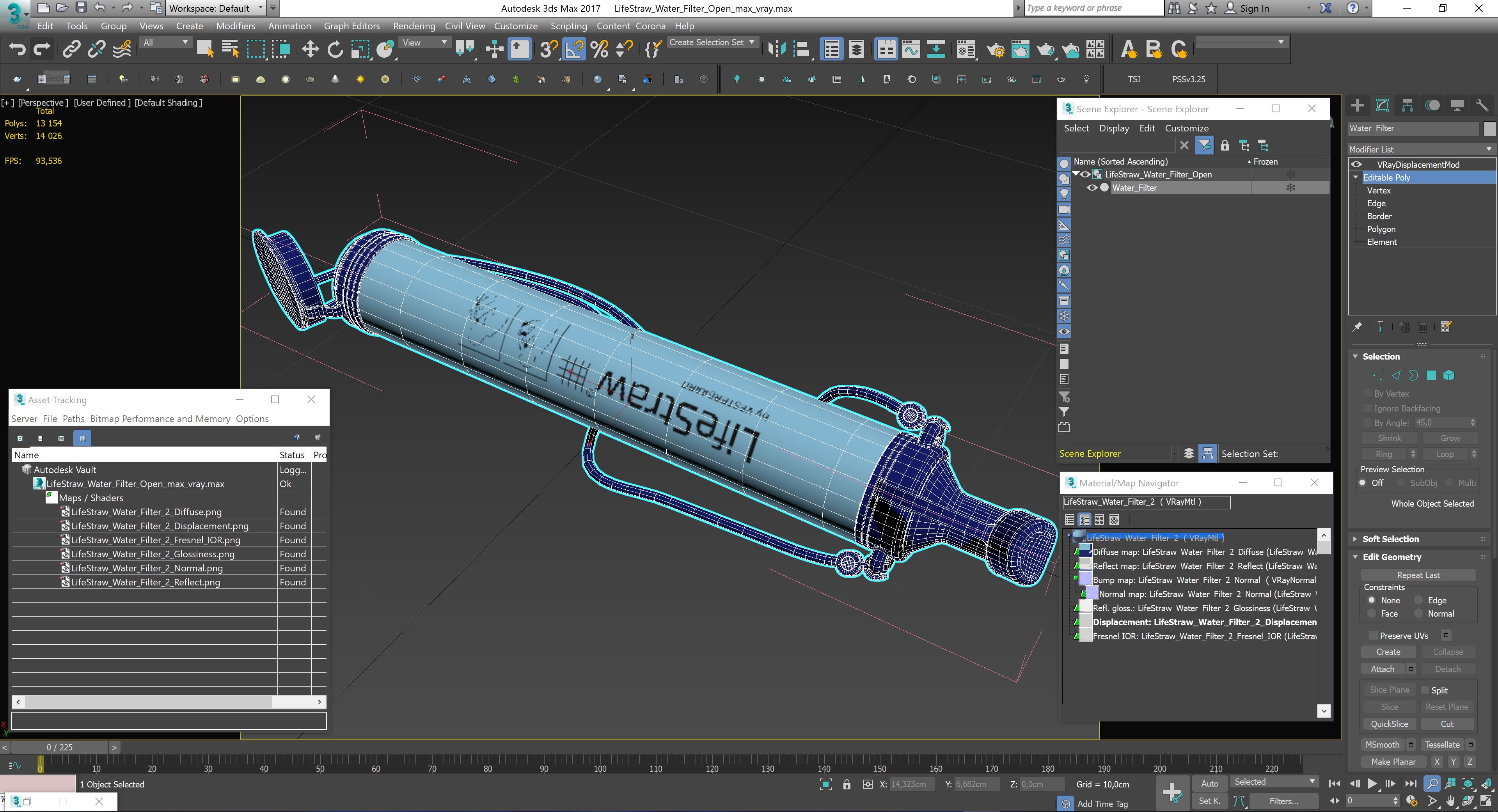The width and height of the screenshot is (1498, 812).
Task: Open the View reference coordinate dropdown
Action: click(424, 43)
